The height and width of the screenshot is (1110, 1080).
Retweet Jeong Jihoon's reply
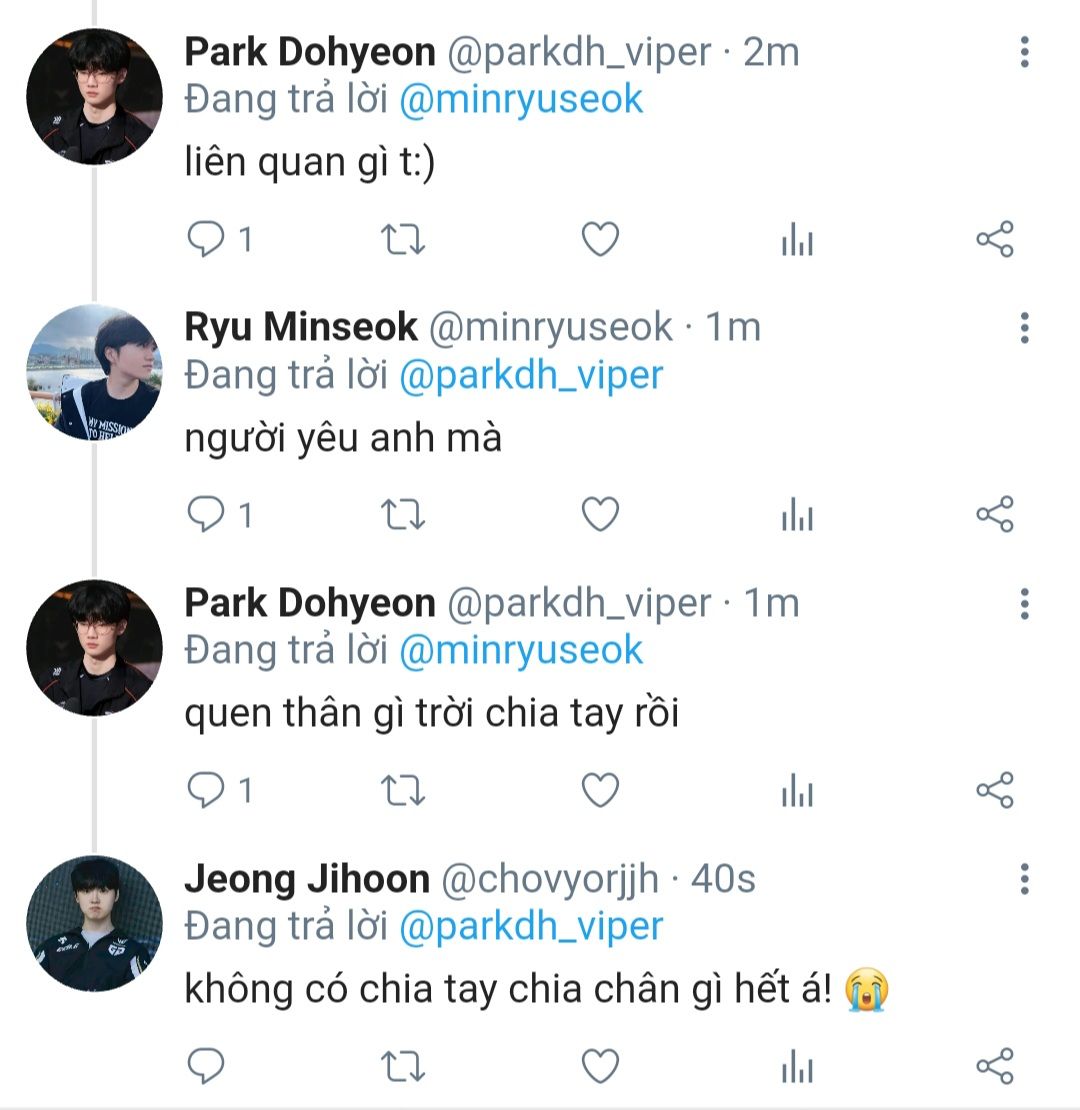point(404,1067)
